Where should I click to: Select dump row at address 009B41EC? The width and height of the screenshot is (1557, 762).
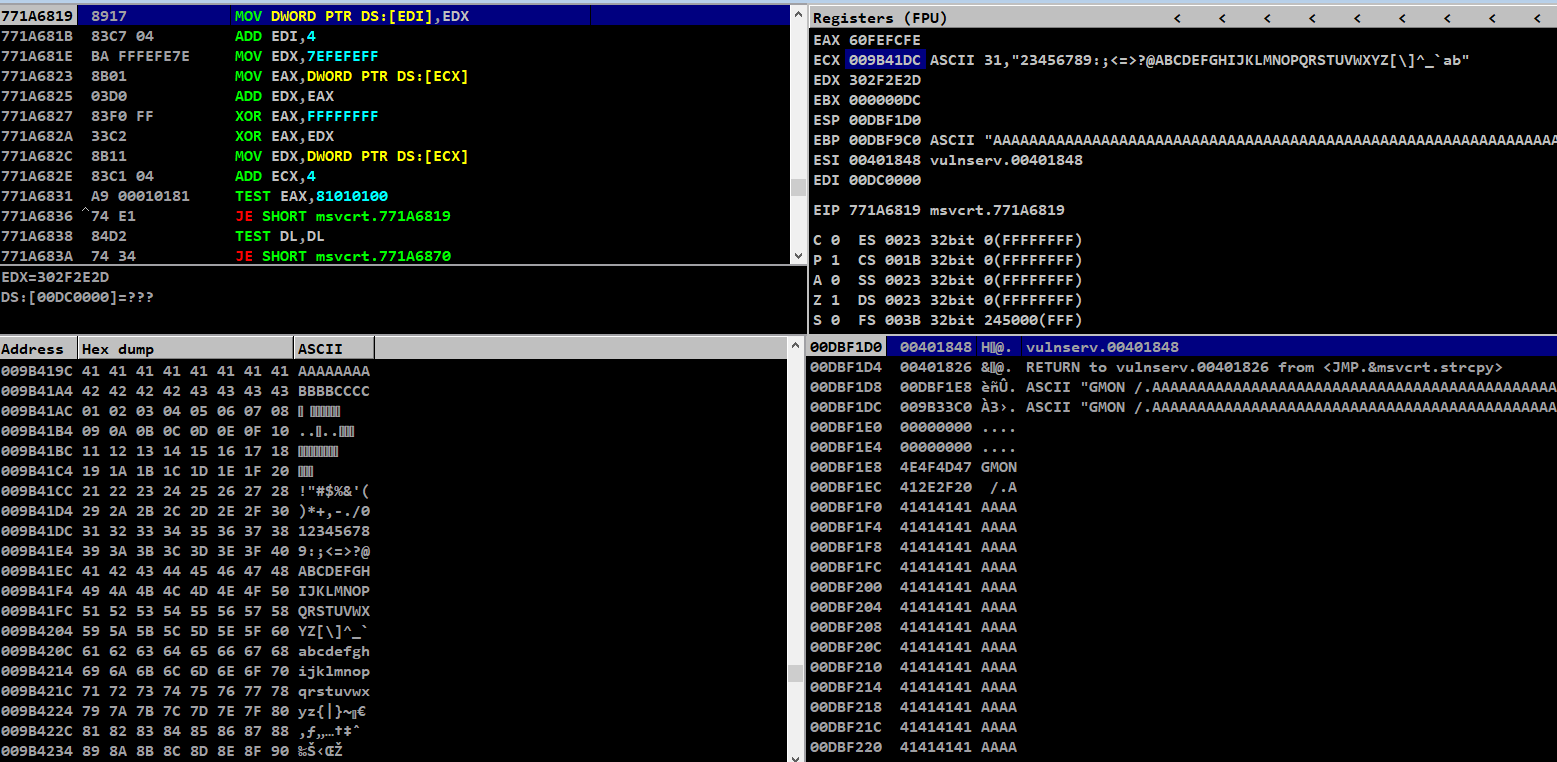(x=393, y=571)
